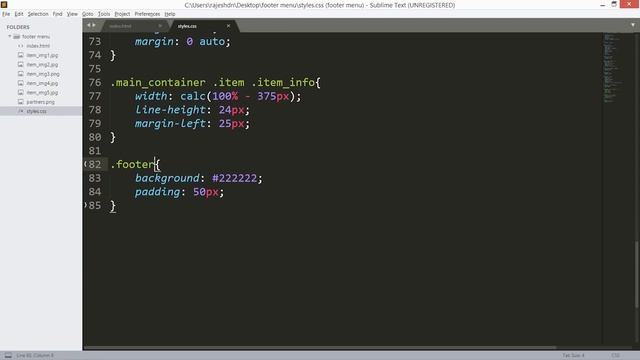Close the index.html tab
640x360 pixels.
pyautogui.click(x=160, y=26)
